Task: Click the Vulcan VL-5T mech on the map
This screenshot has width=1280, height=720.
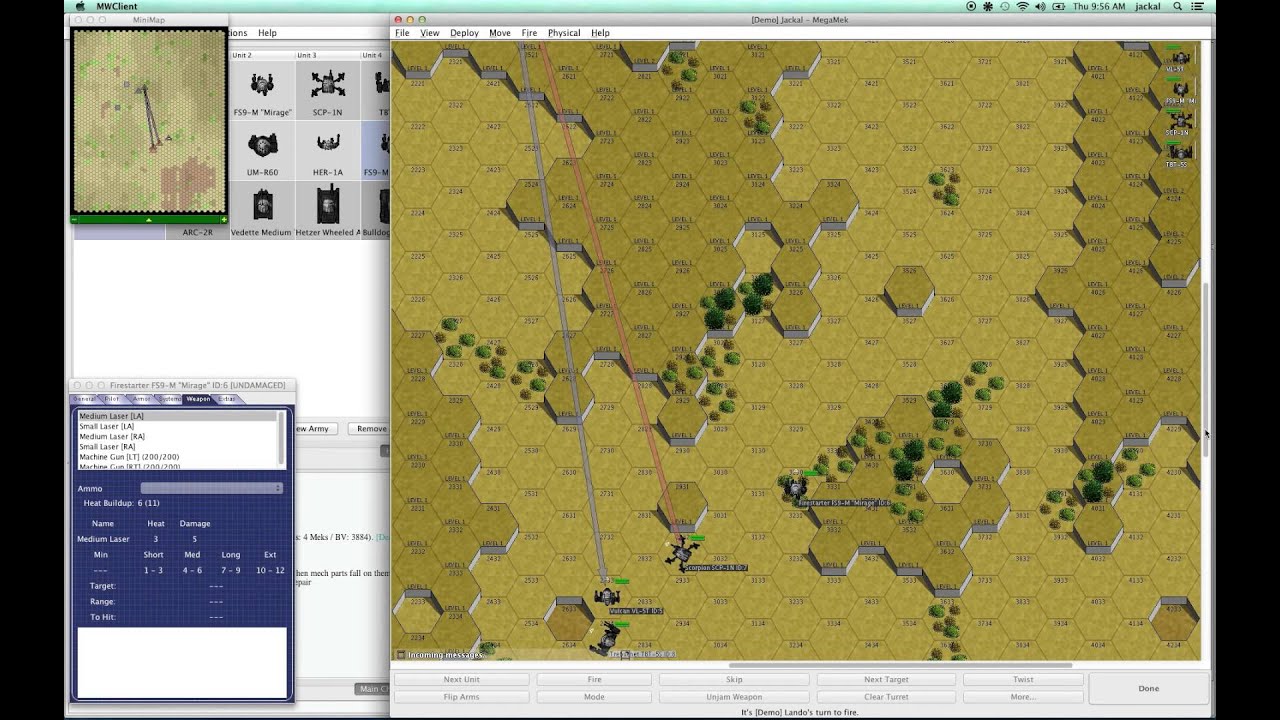Action: [x=607, y=597]
